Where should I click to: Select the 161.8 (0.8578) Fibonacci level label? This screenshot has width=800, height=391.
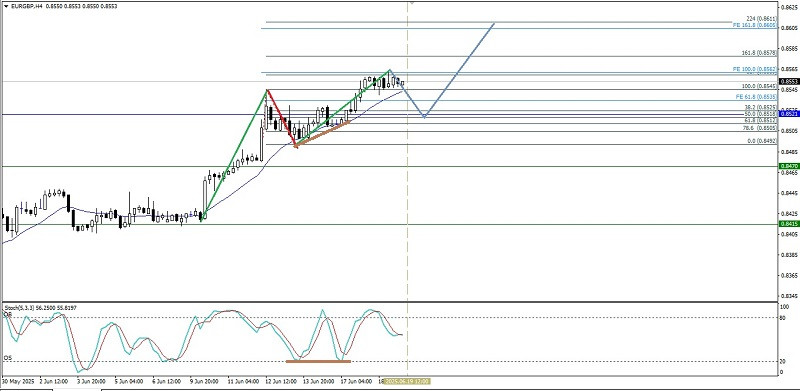[x=759, y=53]
